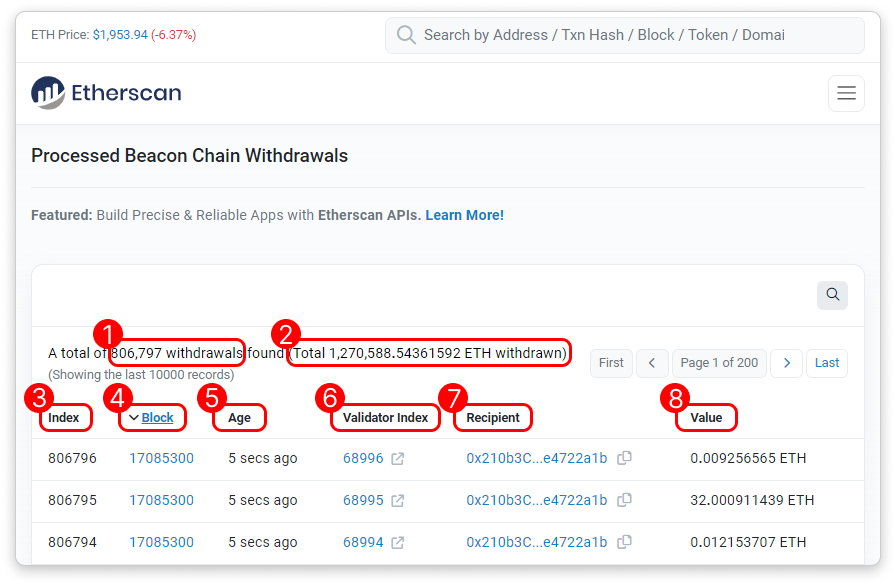Open external link icon beside validator 68995
Viewport: 896px width, 585px height.
pyautogui.click(x=397, y=500)
